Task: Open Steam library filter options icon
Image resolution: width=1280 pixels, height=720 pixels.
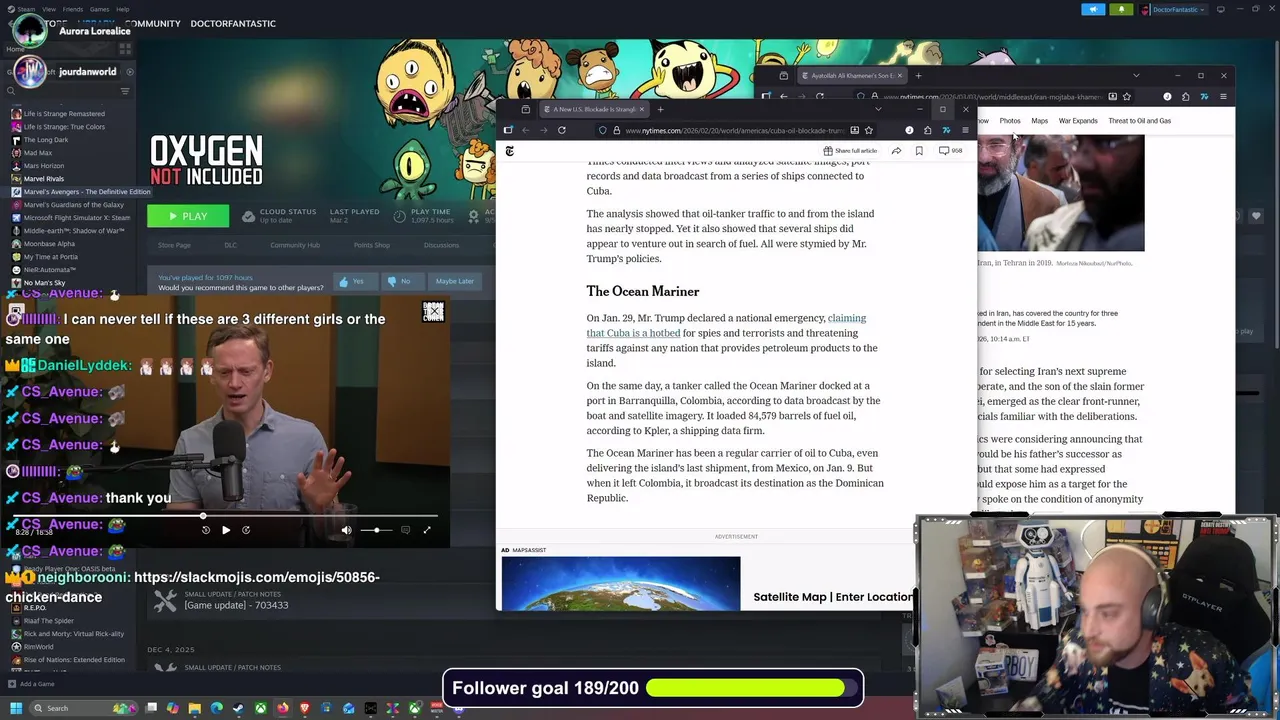Action: (125, 91)
